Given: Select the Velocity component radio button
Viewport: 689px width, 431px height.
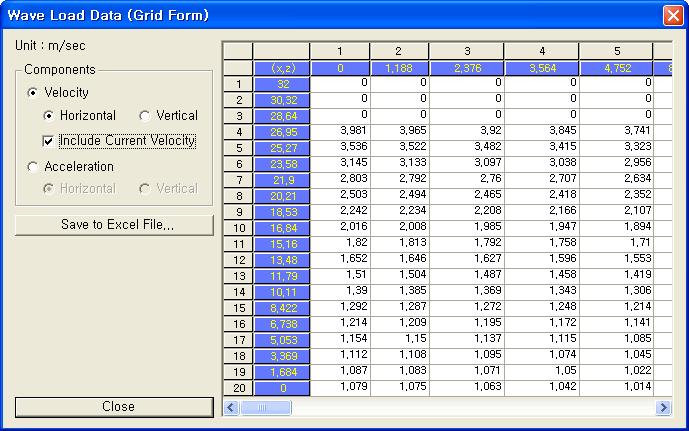Looking at the screenshot, I should (34, 93).
